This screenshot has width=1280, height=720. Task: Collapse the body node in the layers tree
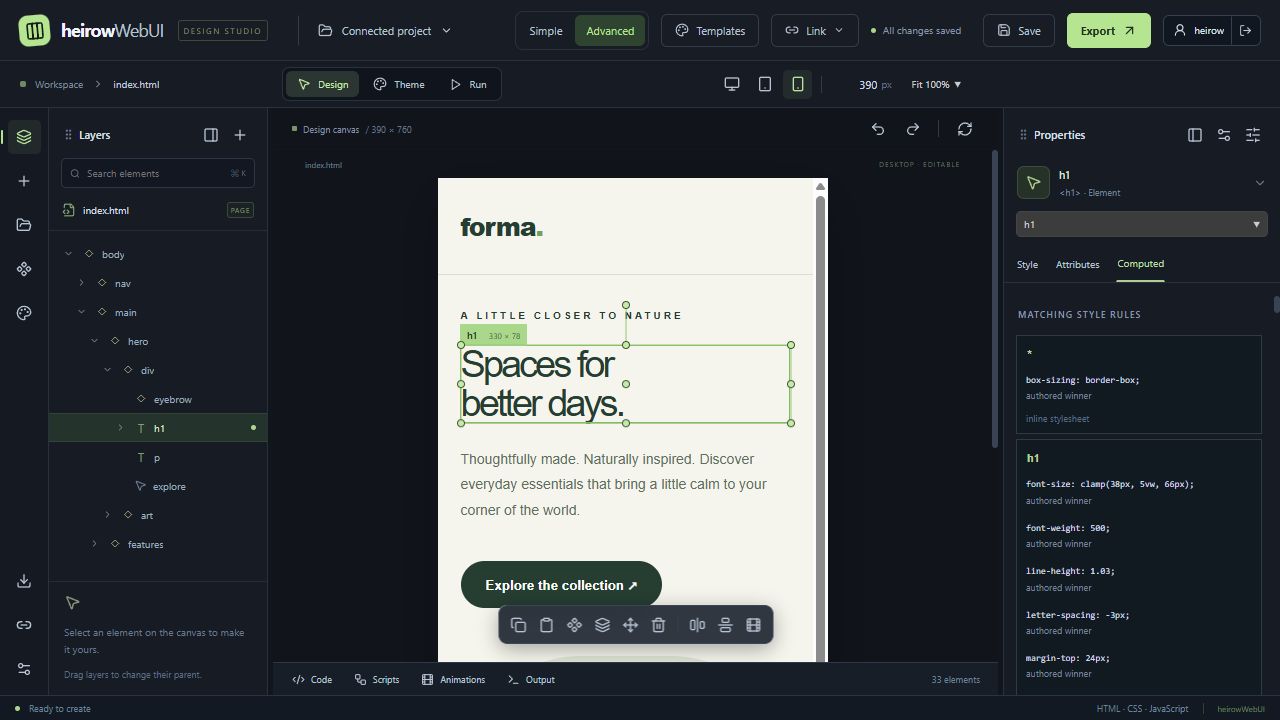pyautogui.click(x=69, y=254)
